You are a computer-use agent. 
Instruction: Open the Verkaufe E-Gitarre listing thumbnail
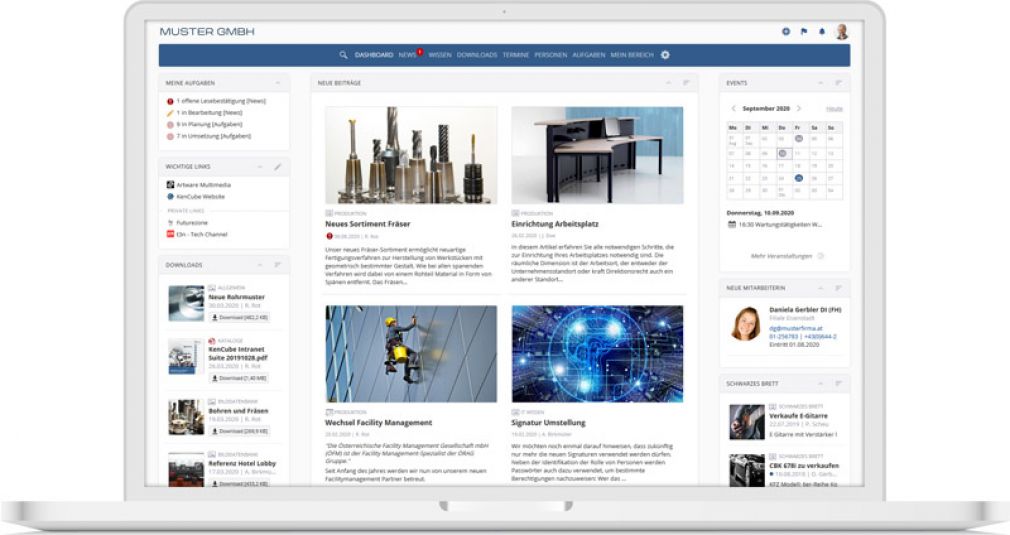coord(747,422)
